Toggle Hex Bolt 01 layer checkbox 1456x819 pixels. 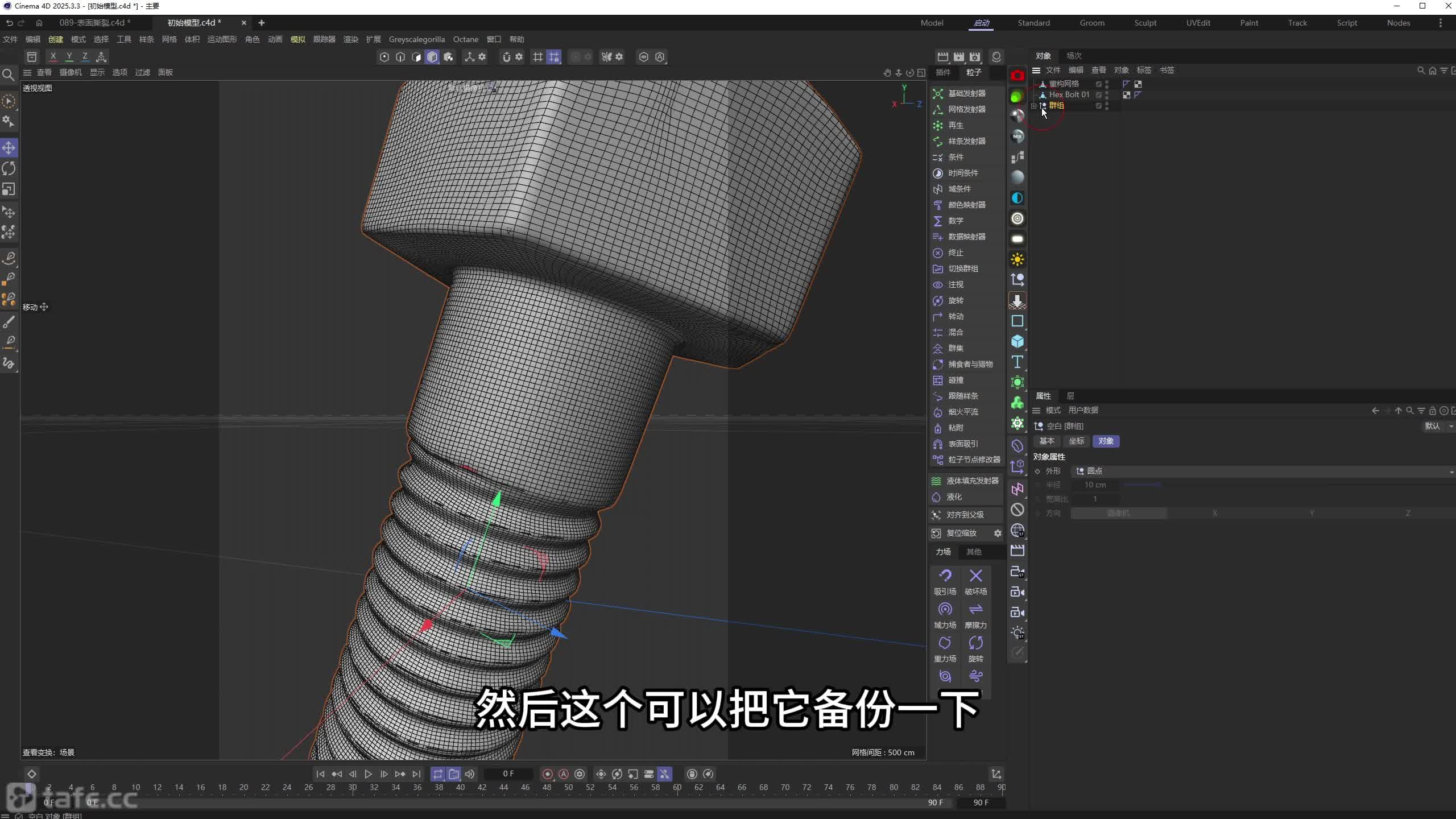(1099, 95)
